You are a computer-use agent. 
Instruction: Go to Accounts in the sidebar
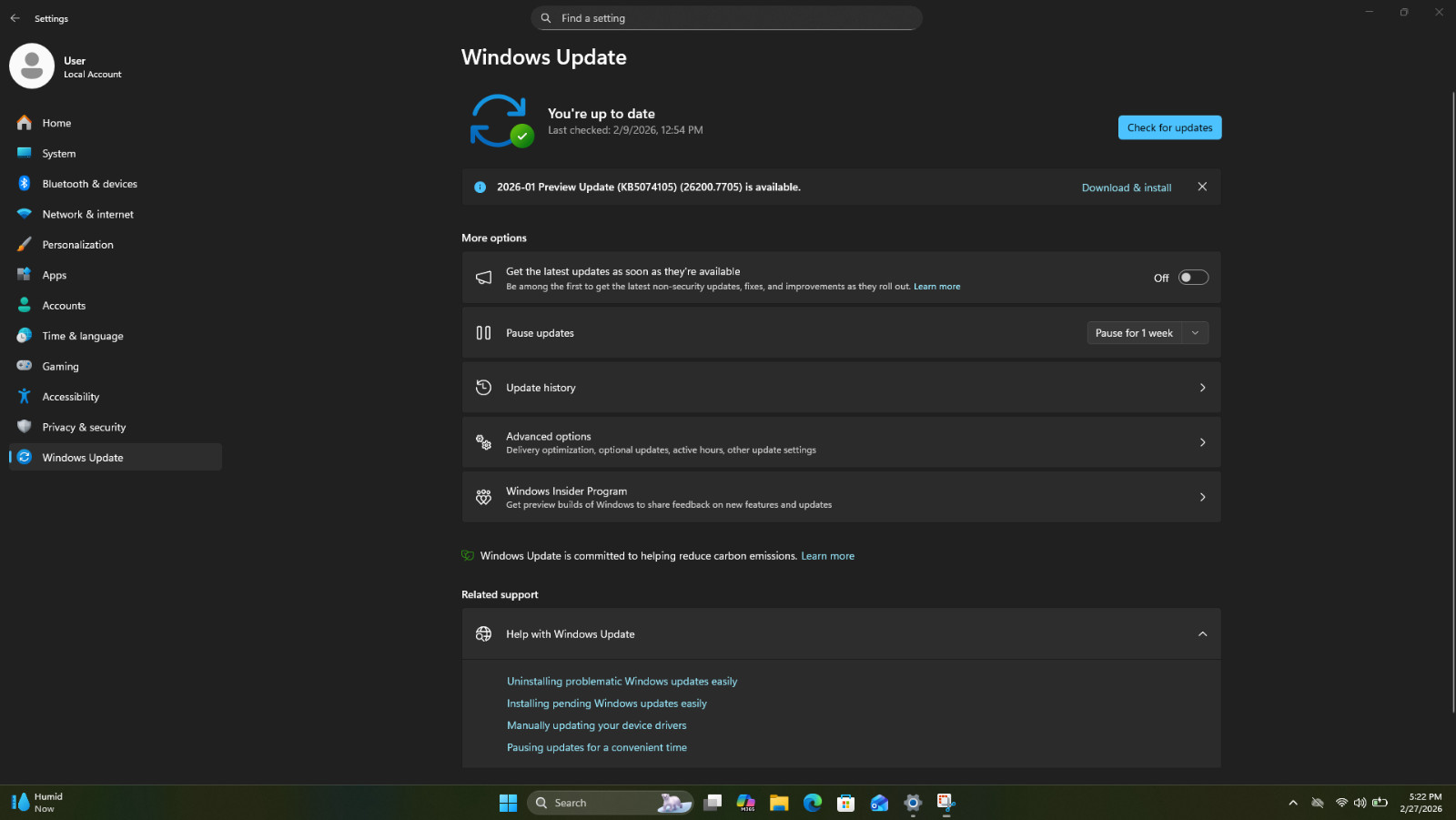116,306
